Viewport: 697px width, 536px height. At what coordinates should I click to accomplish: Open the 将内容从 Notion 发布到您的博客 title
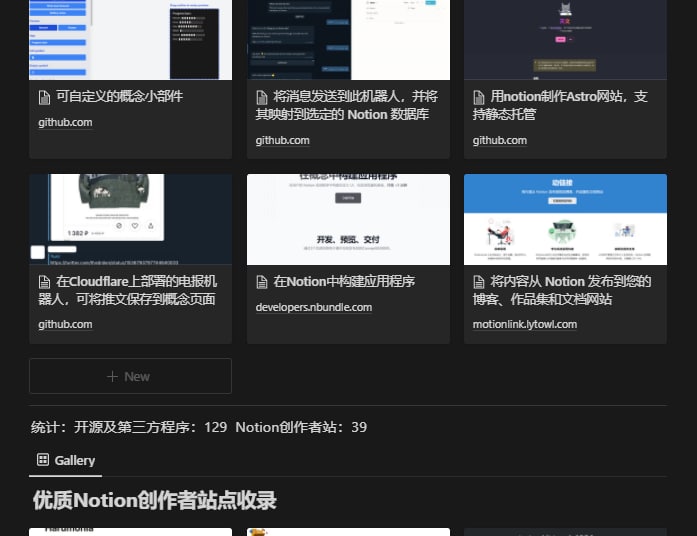pyautogui.click(x=562, y=290)
